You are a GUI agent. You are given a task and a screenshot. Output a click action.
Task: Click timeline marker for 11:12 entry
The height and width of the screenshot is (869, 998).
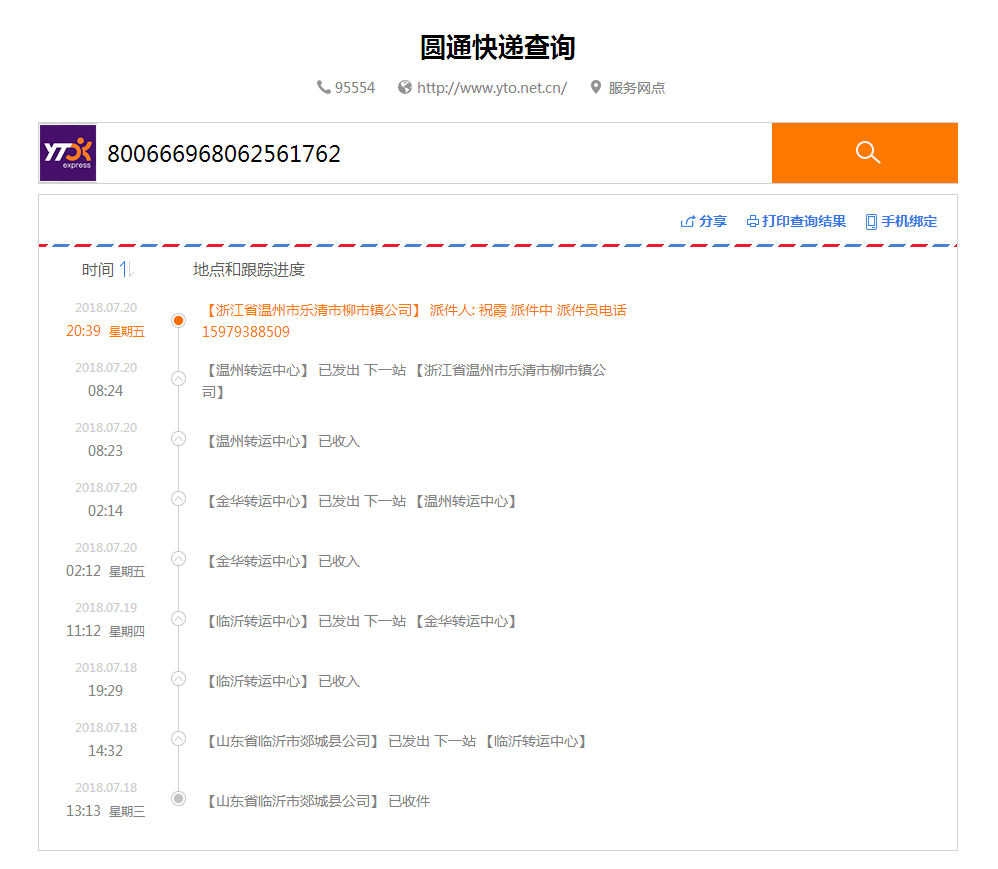pos(179,619)
